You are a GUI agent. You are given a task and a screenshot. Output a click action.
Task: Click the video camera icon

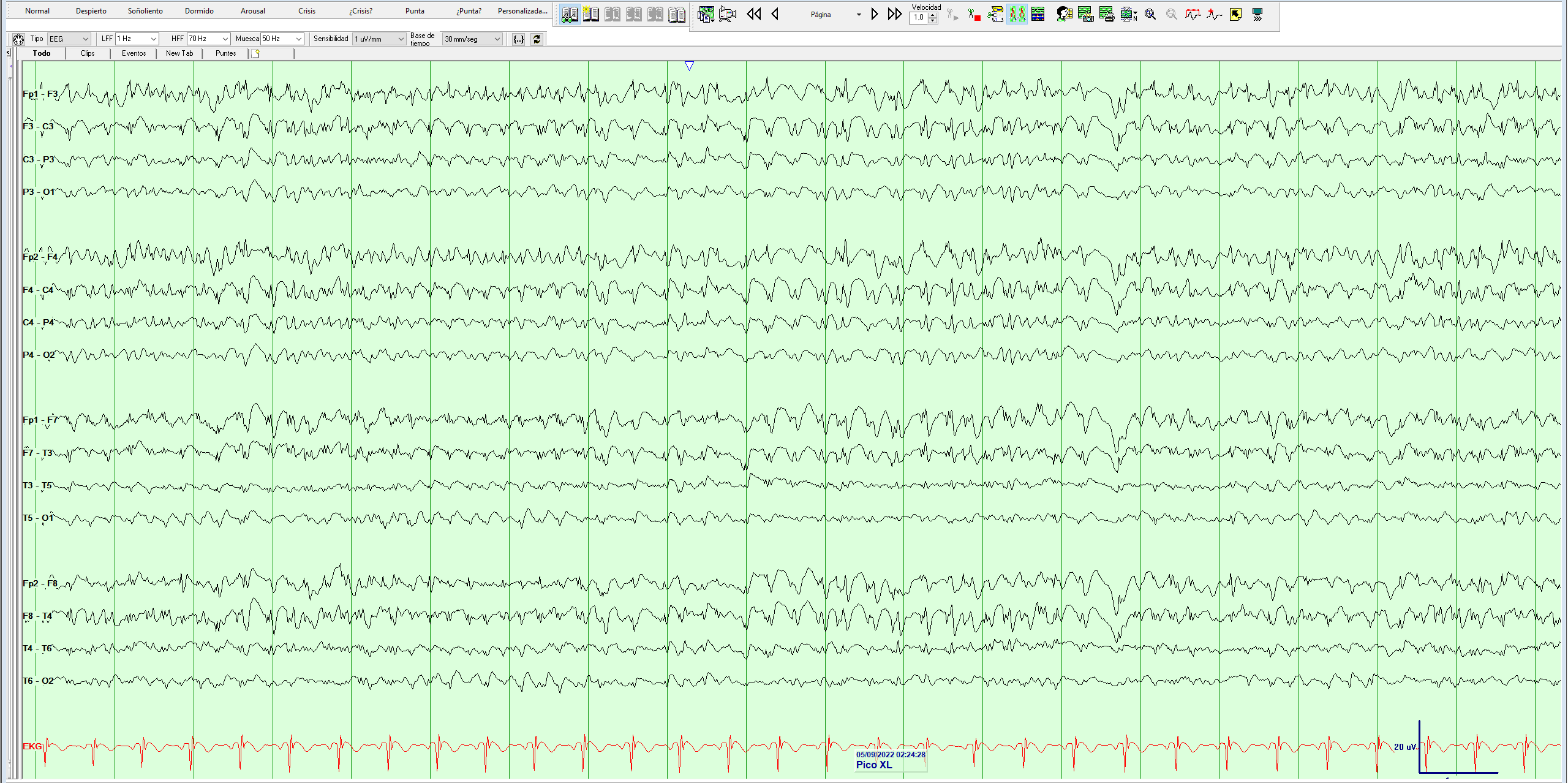pos(728,14)
